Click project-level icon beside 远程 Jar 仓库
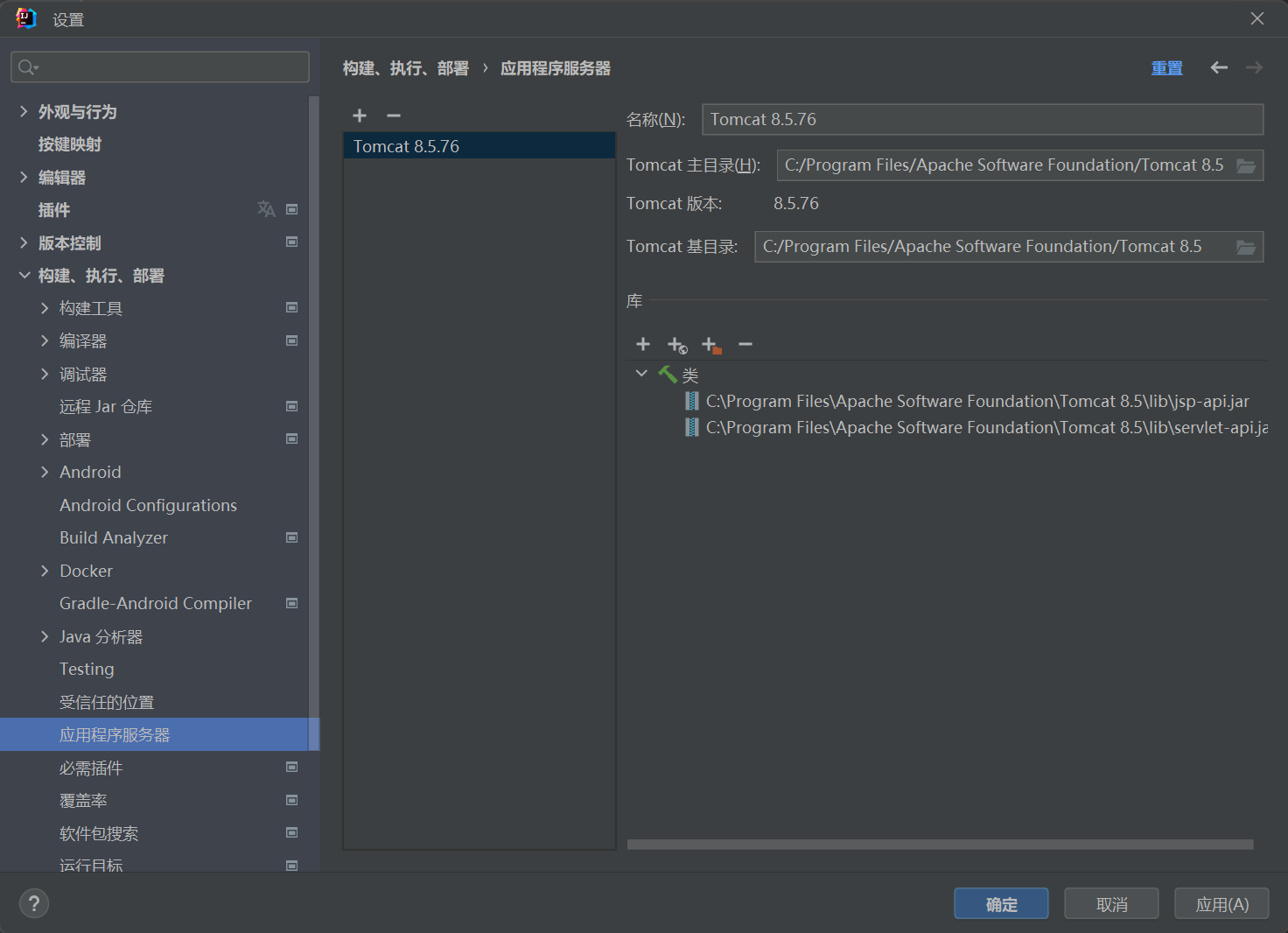Image resolution: width=1288 pixels, height=933 pixels. pyautogui.click(x=292, y=406)
